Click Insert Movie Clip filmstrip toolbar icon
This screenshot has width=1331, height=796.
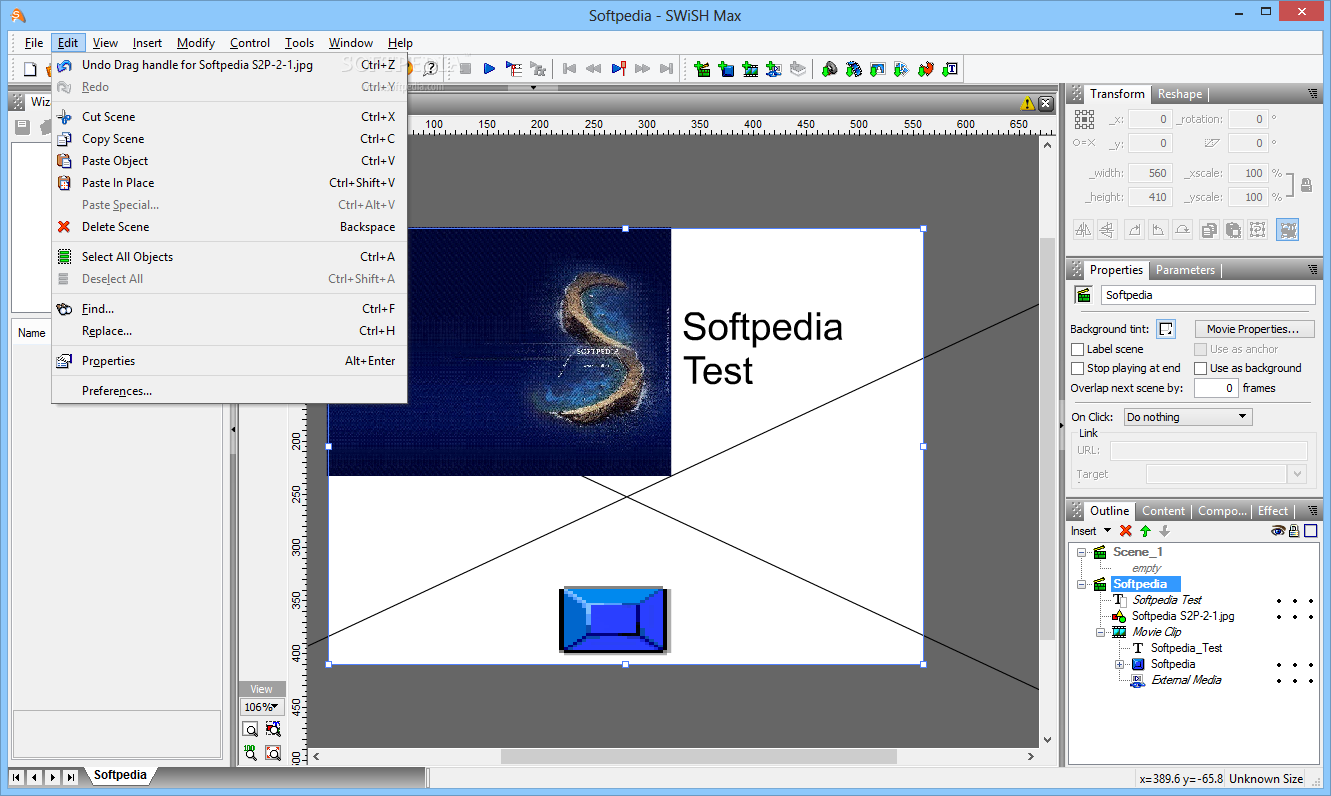[750, 69]
